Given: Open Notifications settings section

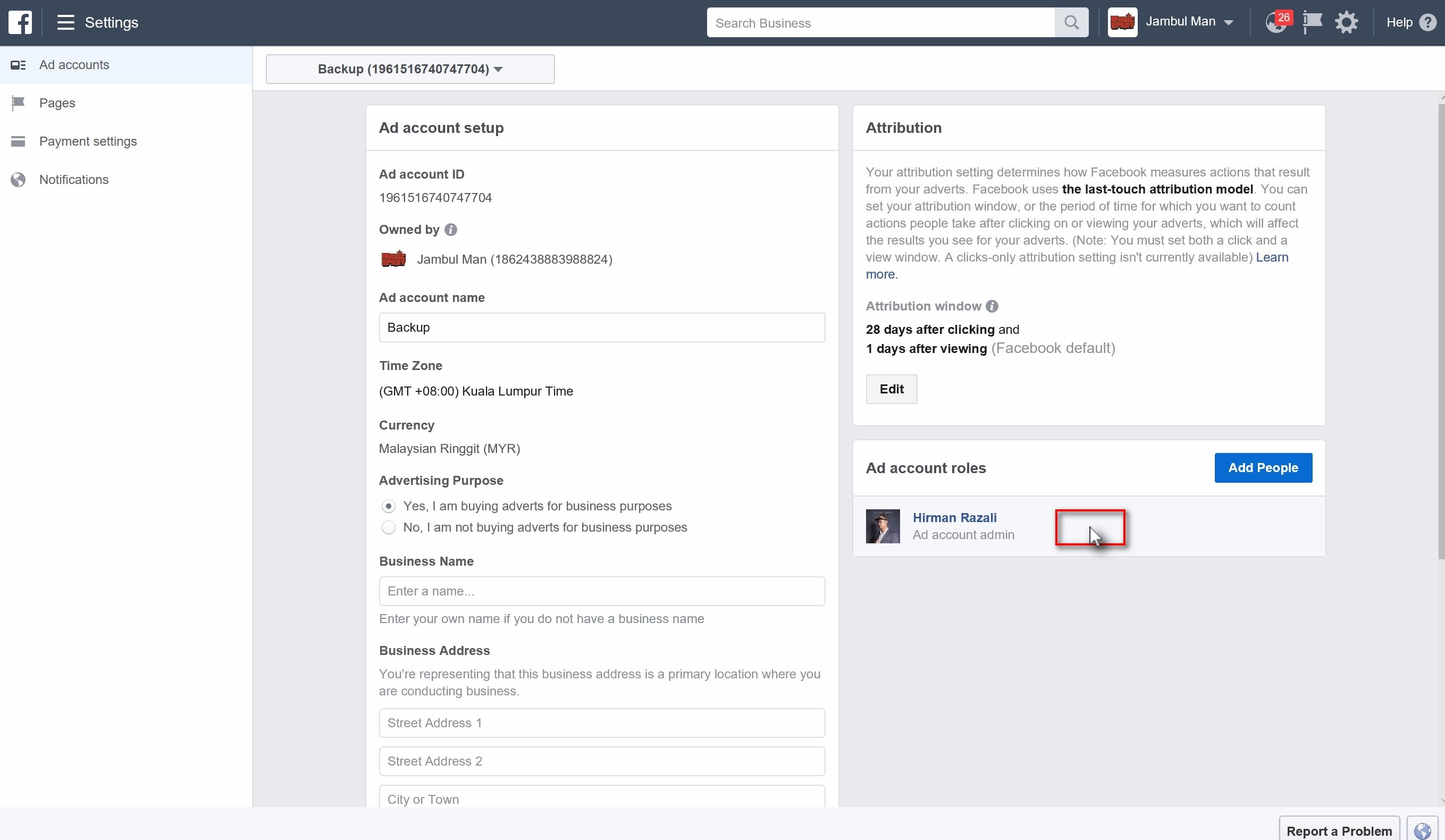Looking at the screenshot, I should click(126, 180).
